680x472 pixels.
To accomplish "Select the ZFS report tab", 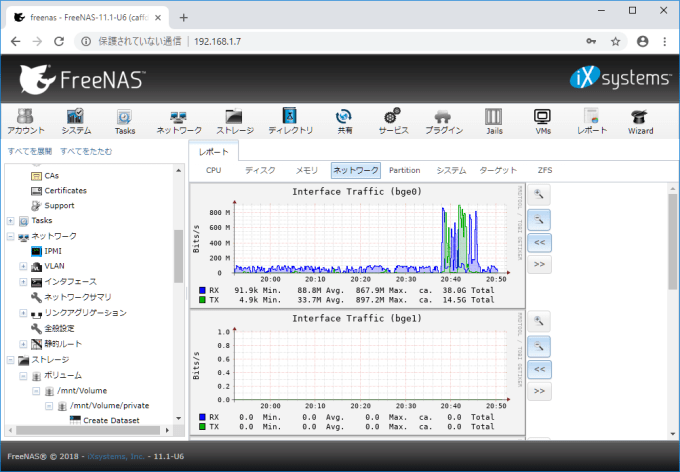I will coord(544,171).
